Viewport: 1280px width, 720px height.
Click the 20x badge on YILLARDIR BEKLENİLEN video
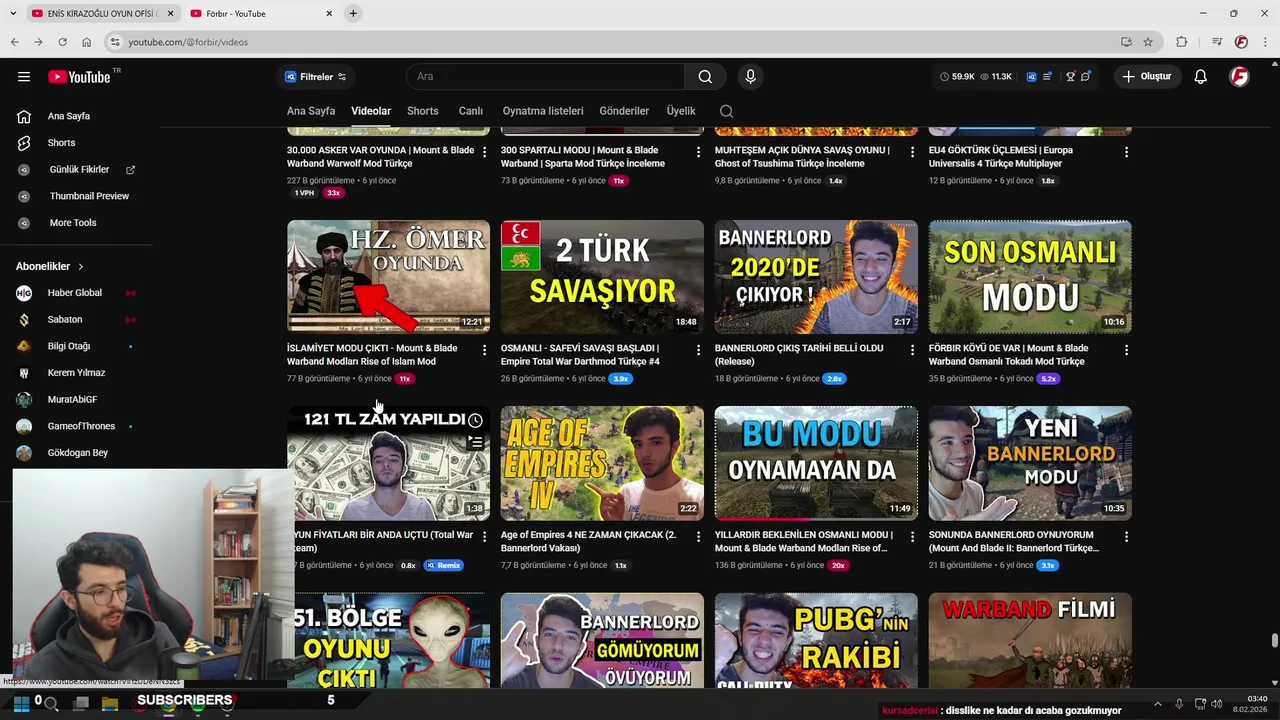tap(838, 566)
